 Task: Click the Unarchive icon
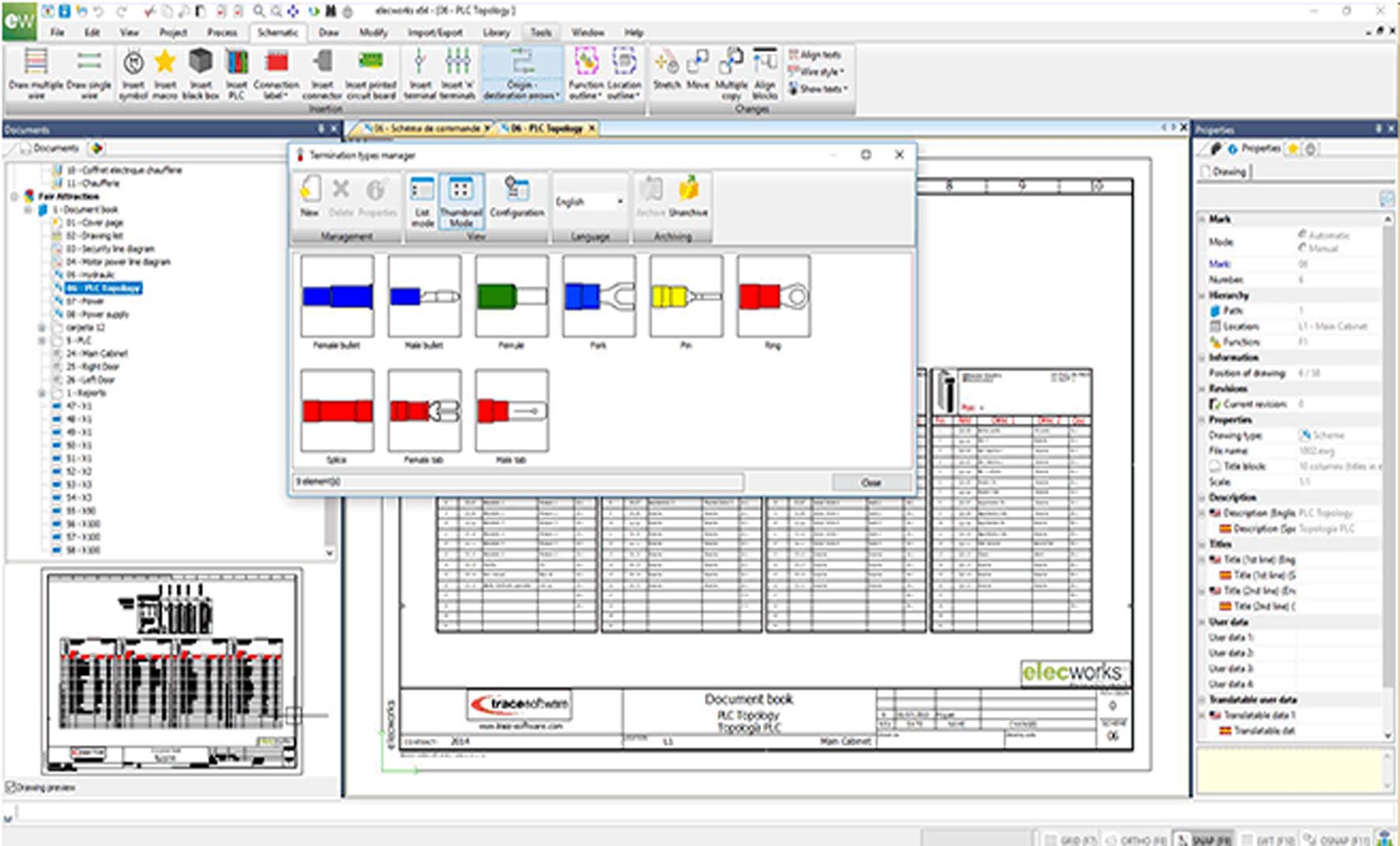pos(688,196)
